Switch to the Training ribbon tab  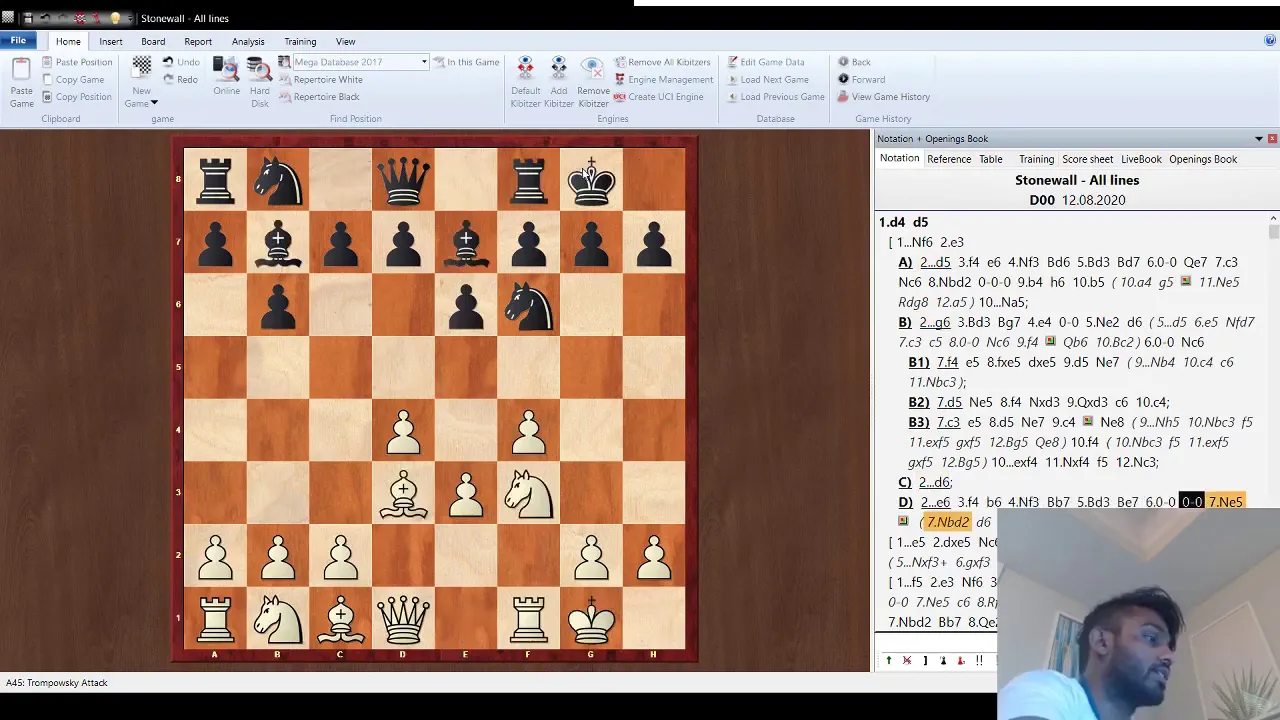click(300, 42)
